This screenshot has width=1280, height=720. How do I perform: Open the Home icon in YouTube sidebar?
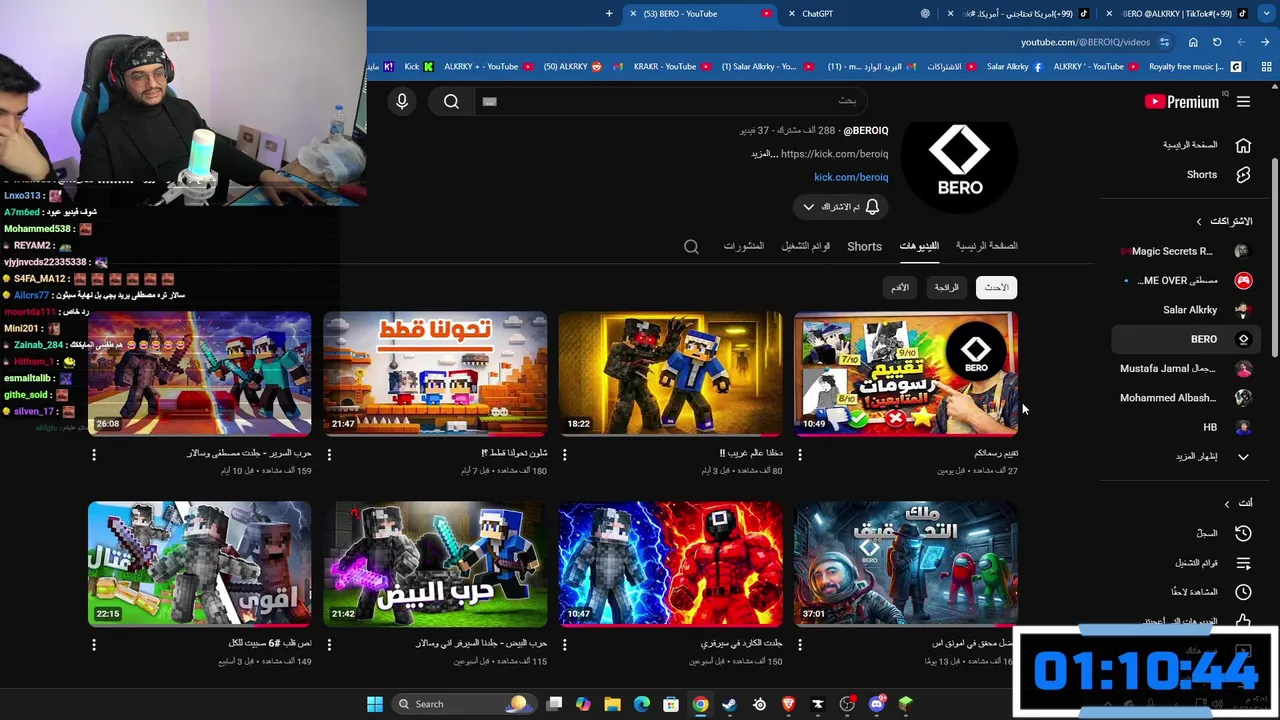click(1243, 145)
